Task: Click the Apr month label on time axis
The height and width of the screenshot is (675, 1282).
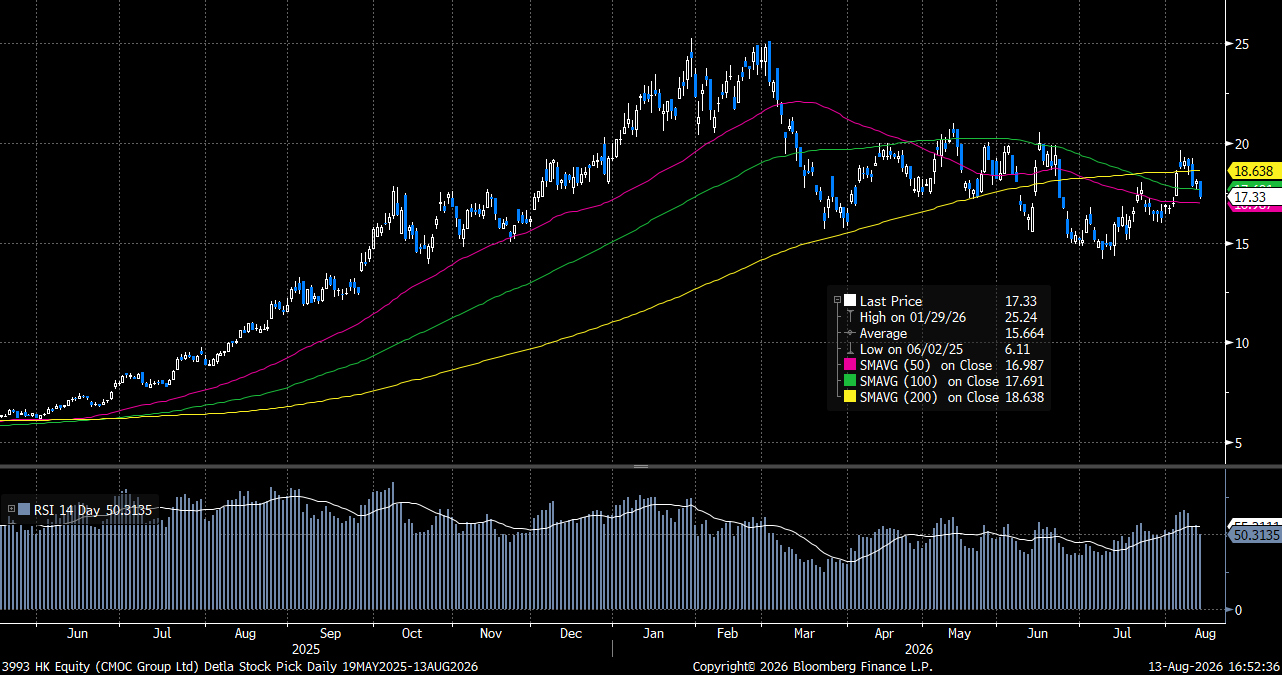Action: pyautogui.click(x=884, y=634)
